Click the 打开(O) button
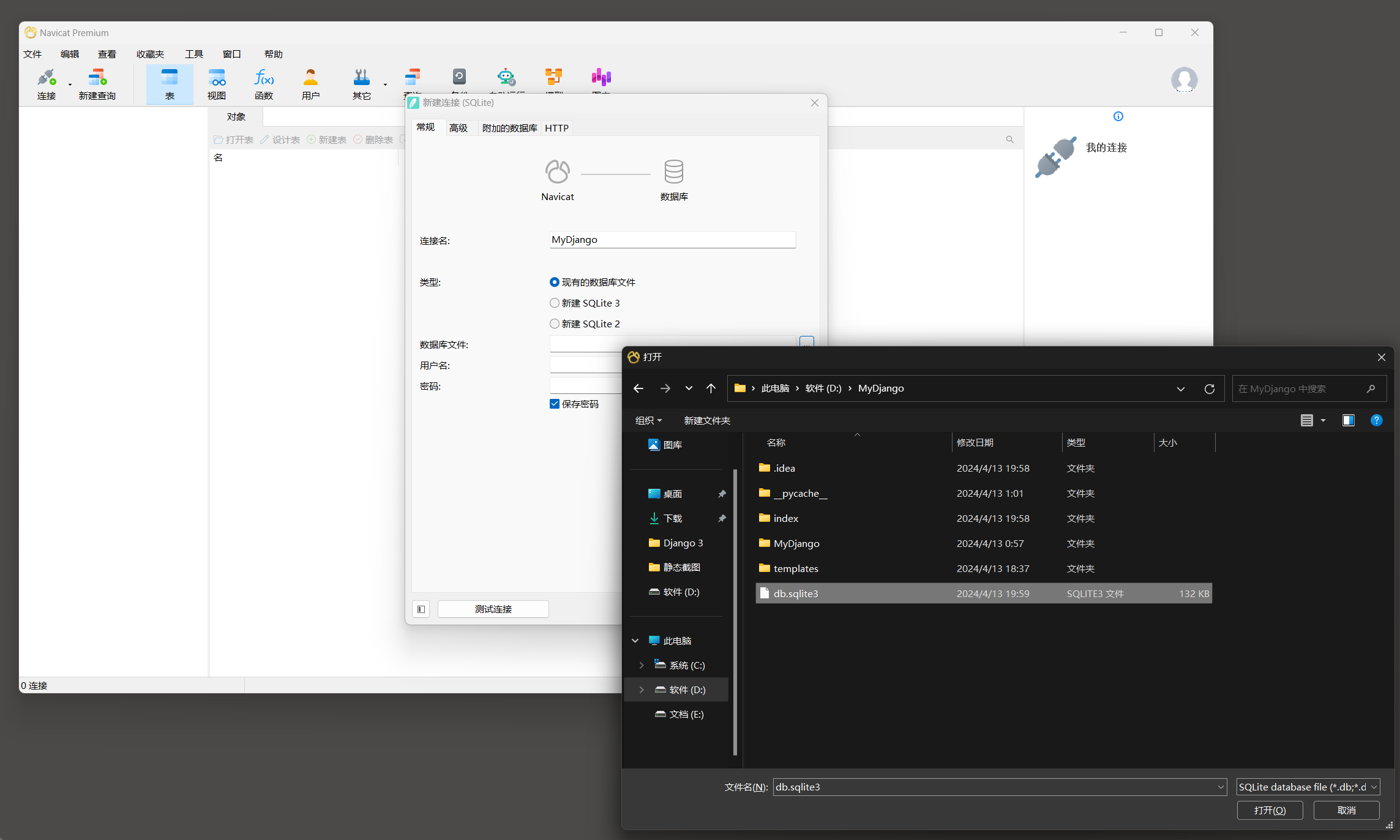The height and width of the screenshot is (840, 1400). pyautogui.click(x=1270, y=810)
